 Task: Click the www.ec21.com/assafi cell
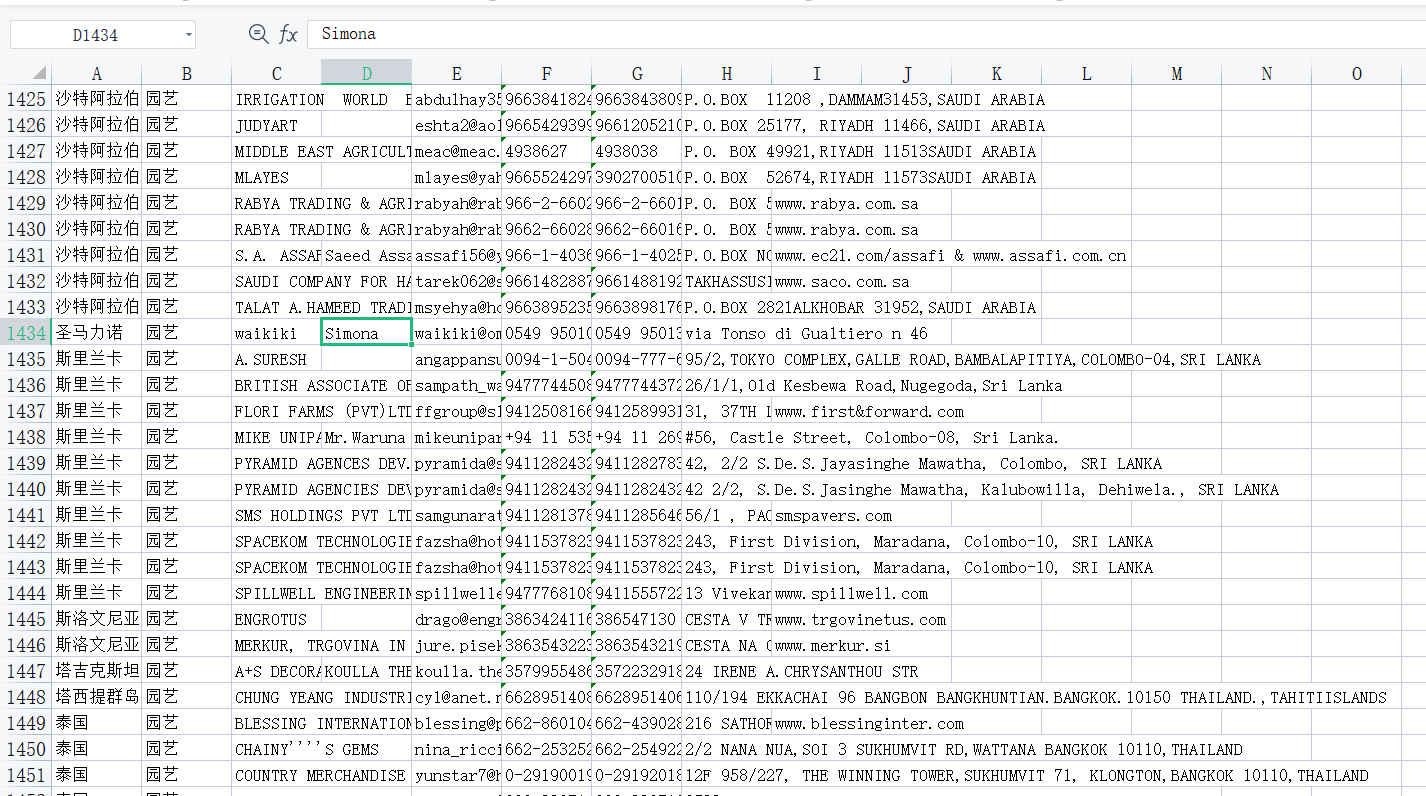(x=817, y=255)
